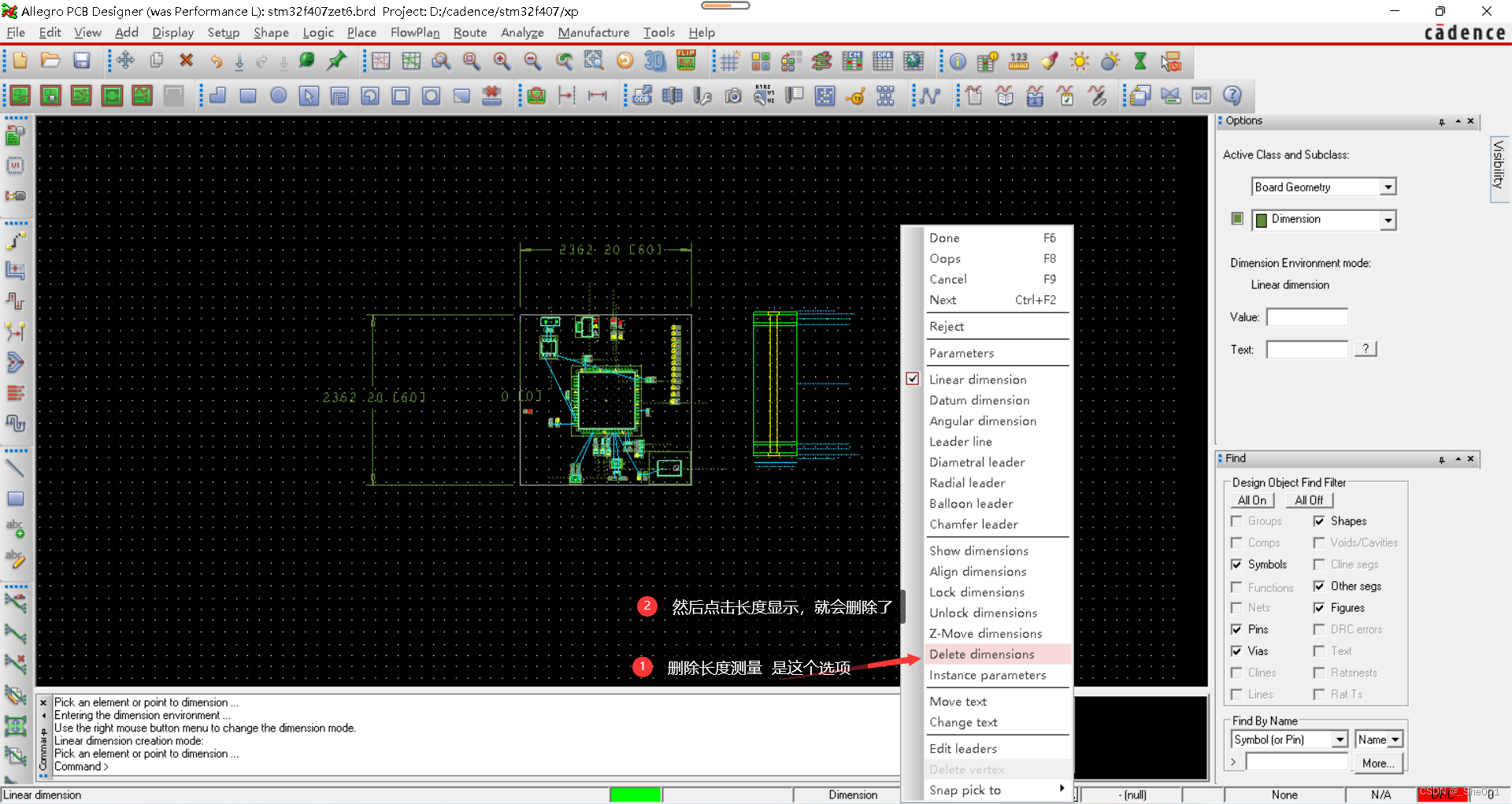Click the green Dimension subclass color swatch
Screen dimensions: 1512x804
coord(1237,219)
